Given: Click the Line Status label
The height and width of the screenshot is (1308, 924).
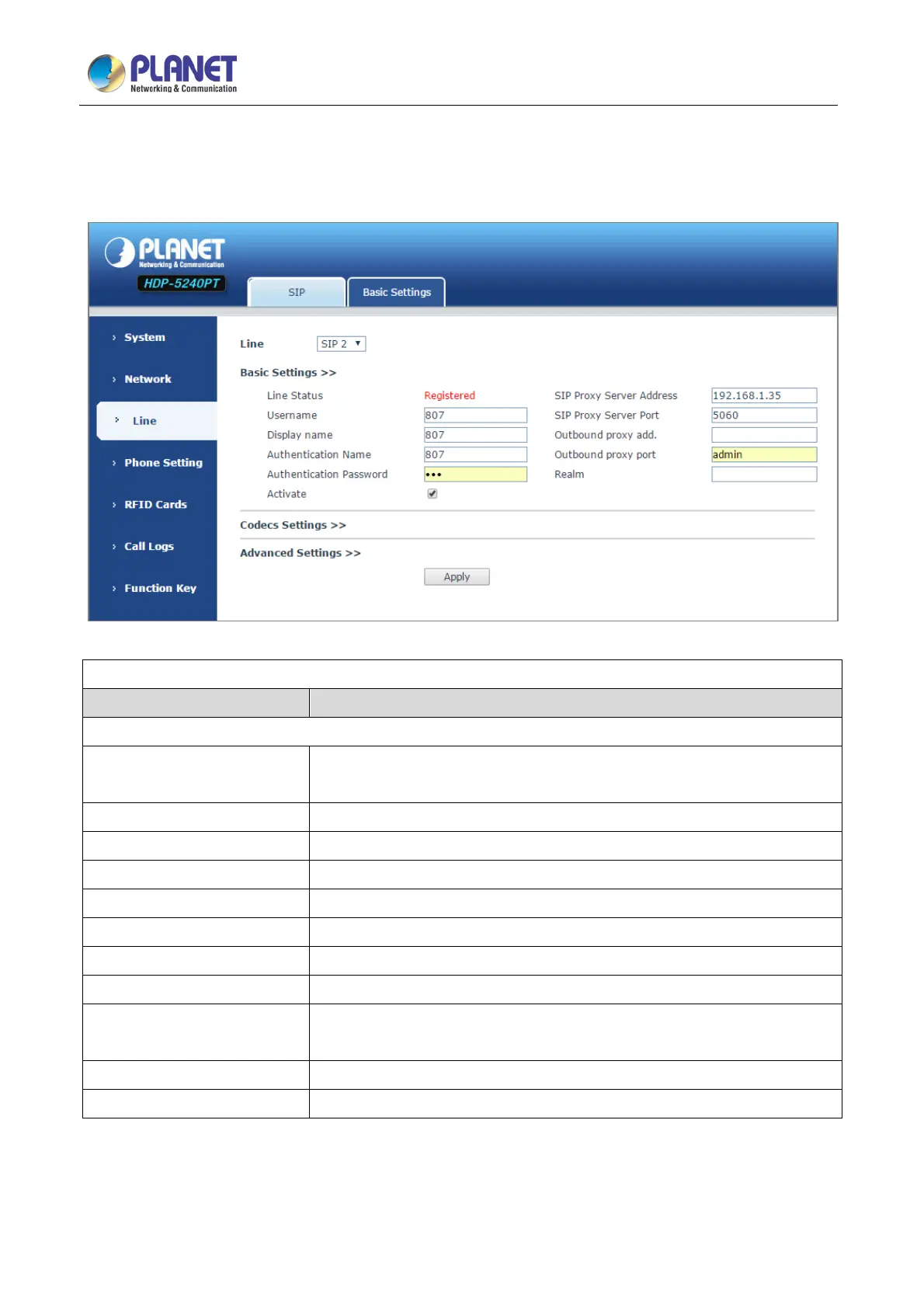Looking at the screenshot, I should point(295,395).
